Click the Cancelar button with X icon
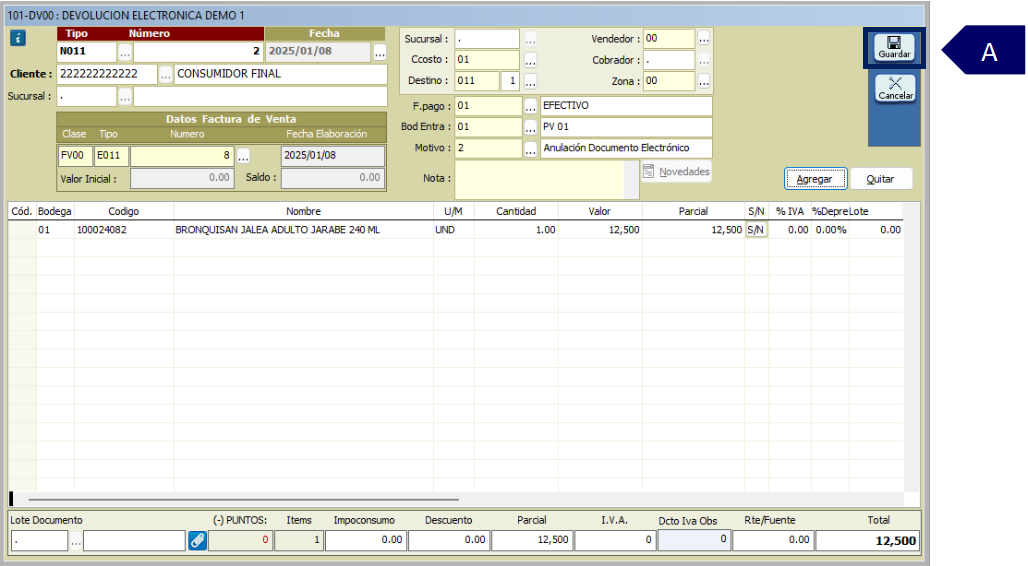This screenshot has height=566, width=1028. [x=895, y=88]
